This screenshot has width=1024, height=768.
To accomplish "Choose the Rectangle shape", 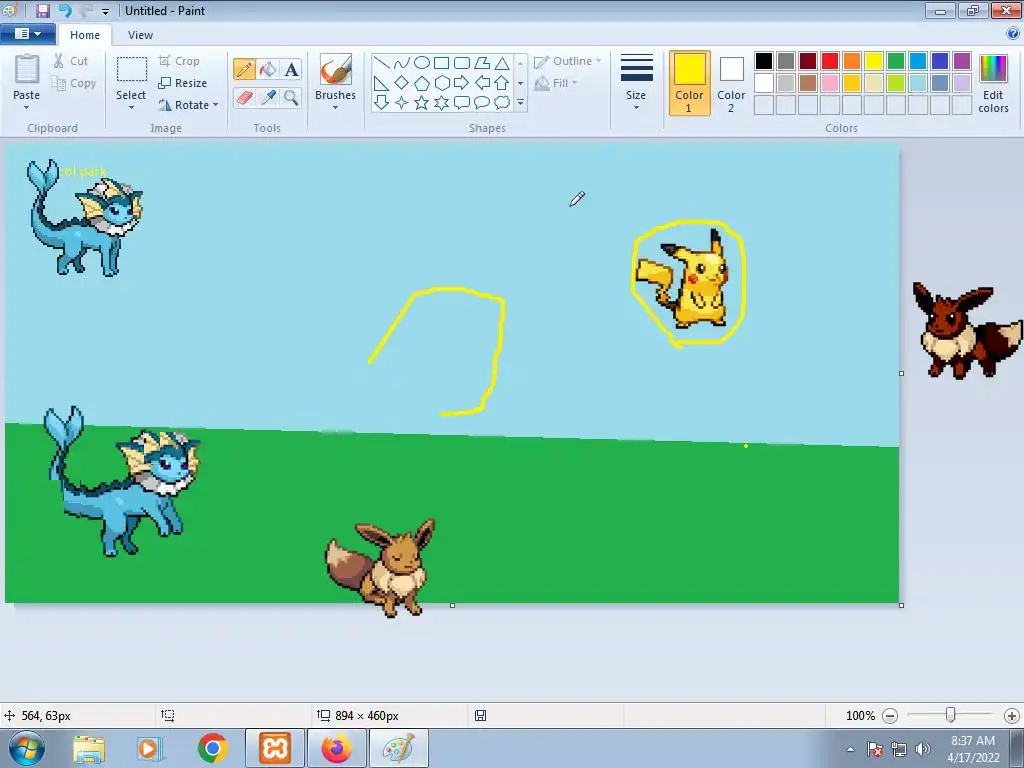I will pos(441,63).
